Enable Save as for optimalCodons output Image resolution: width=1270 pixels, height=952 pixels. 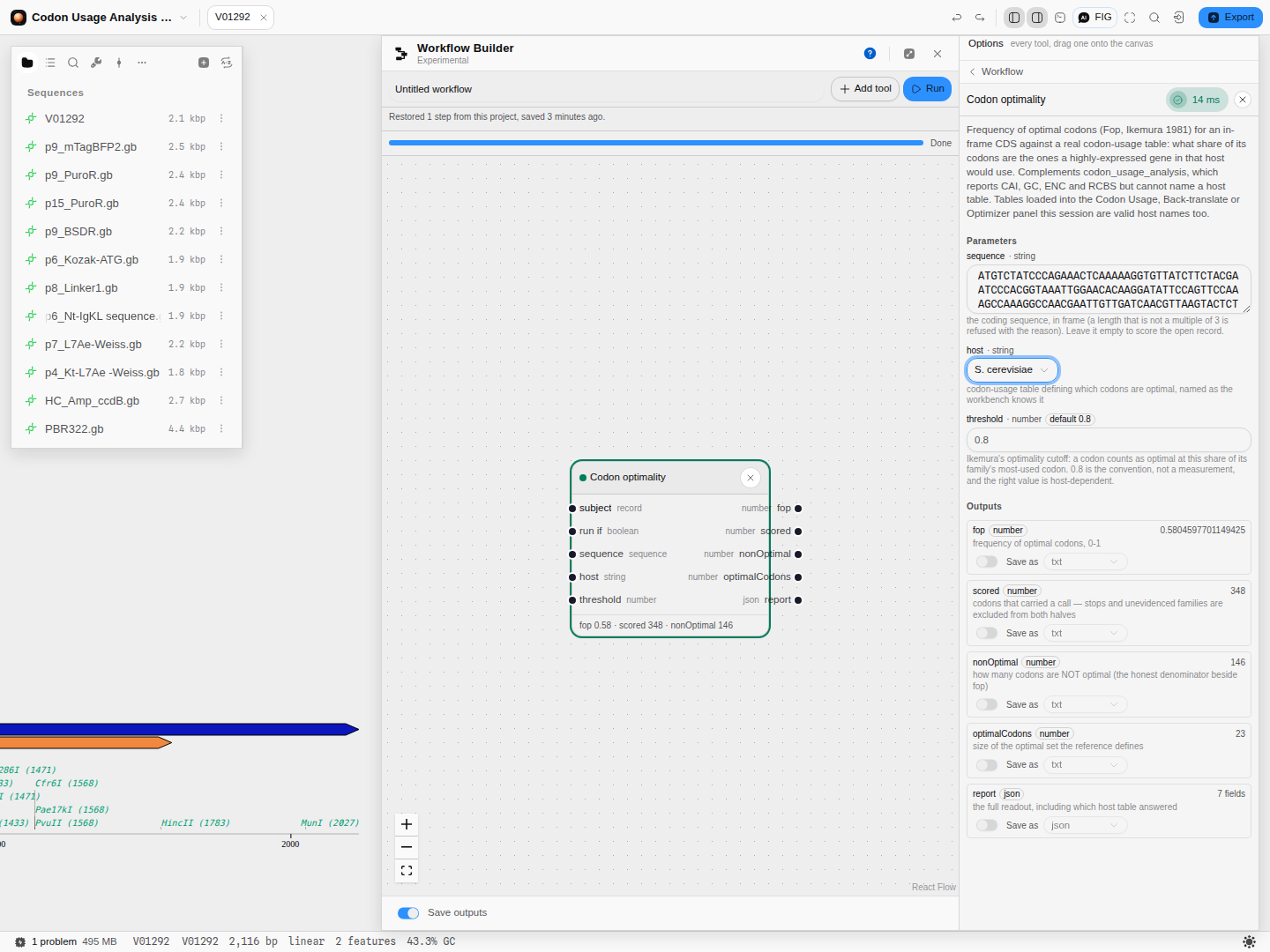[x=987, y=765]
